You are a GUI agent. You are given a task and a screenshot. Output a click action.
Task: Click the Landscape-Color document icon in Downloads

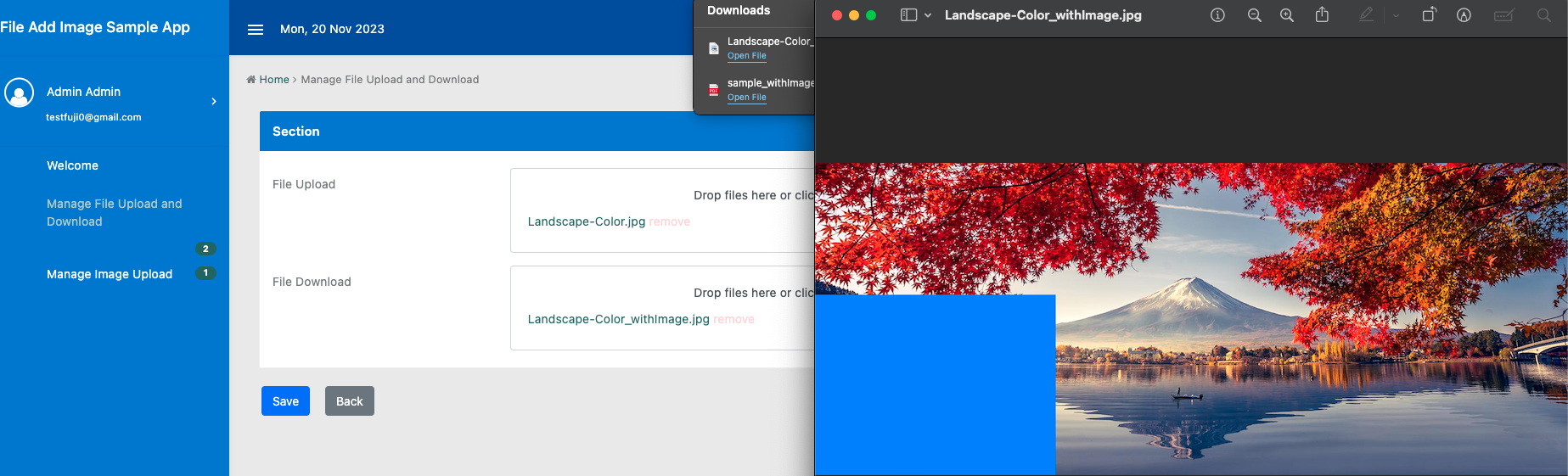pos(714,48)
